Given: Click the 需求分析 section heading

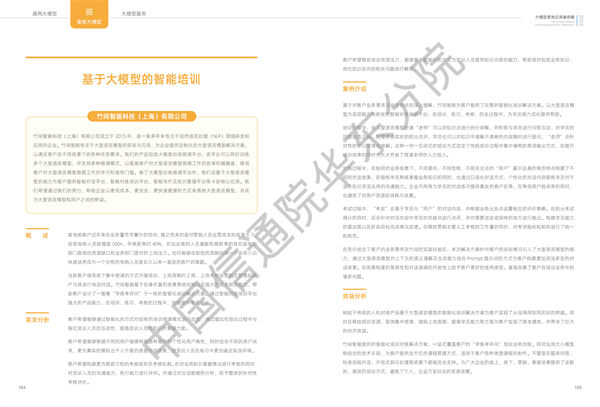Looking at the screenshot, I should 37,320.
